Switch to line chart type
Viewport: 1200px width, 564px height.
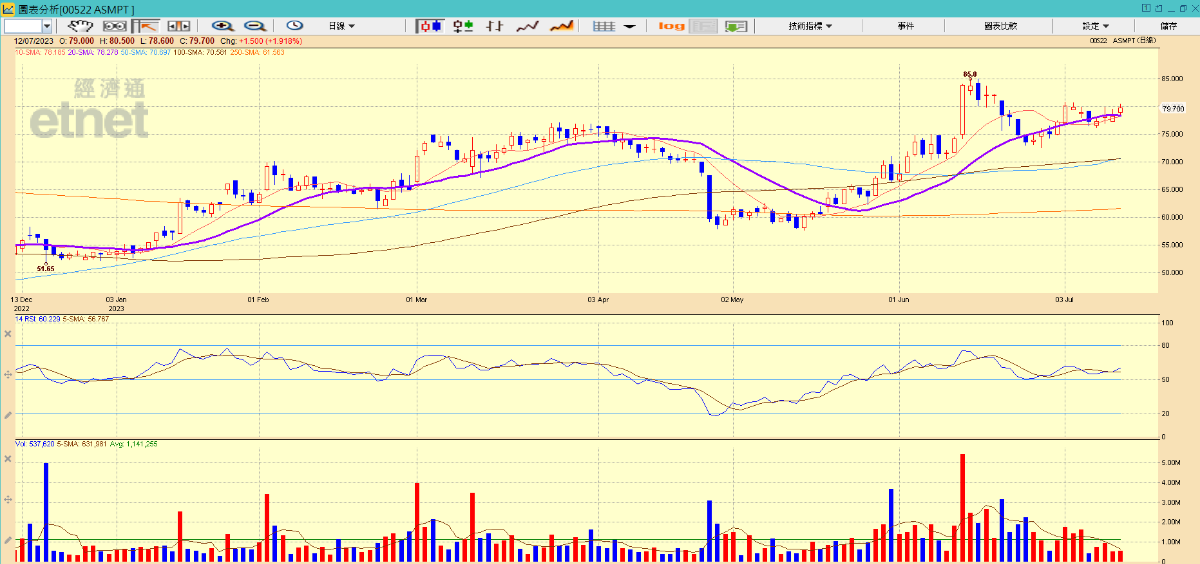[528, 25]
